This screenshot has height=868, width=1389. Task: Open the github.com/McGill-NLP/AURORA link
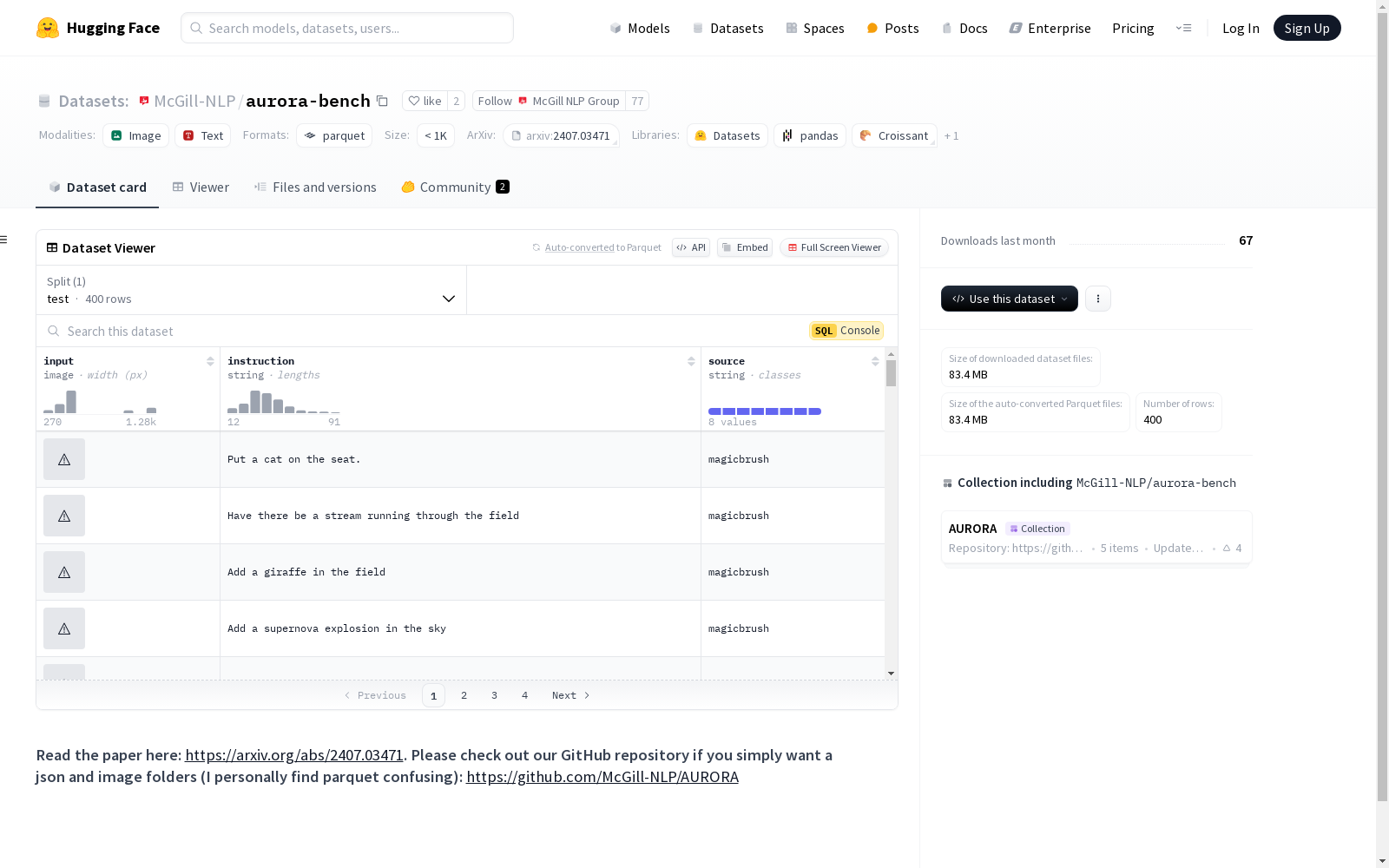[x=602, y=777]
